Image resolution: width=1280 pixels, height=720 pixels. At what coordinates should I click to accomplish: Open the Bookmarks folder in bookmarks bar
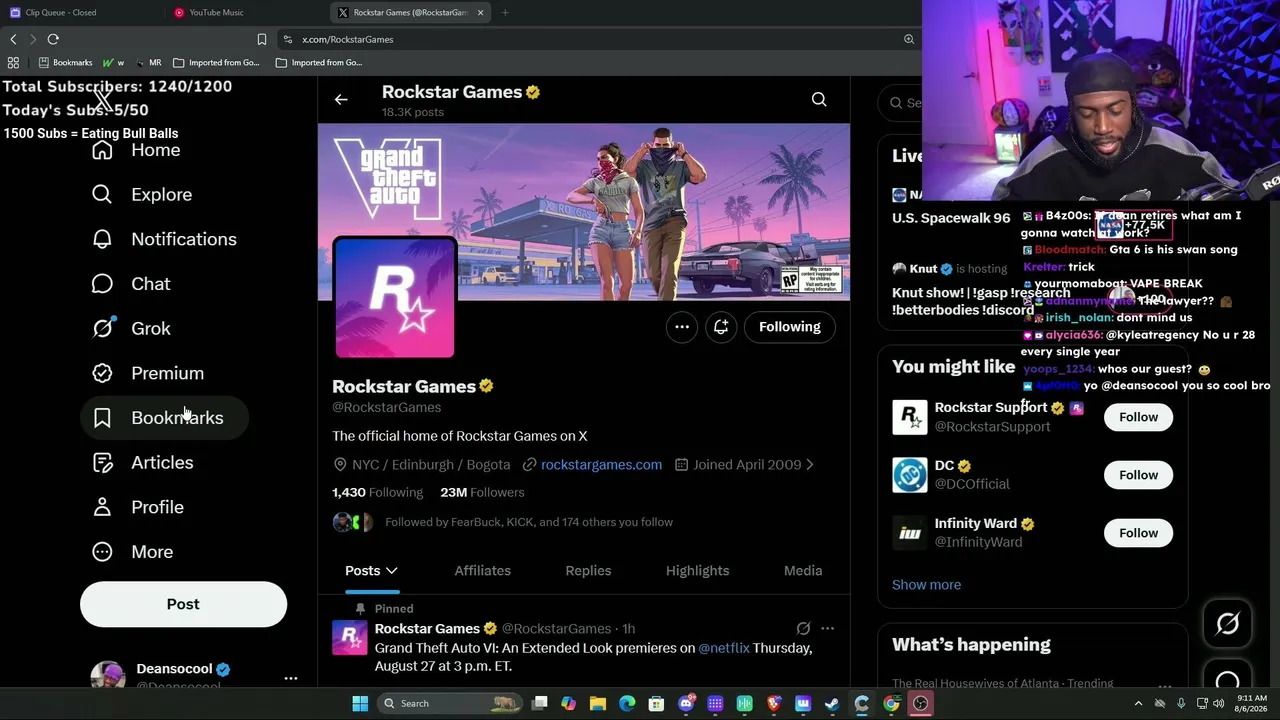point(65,62)
